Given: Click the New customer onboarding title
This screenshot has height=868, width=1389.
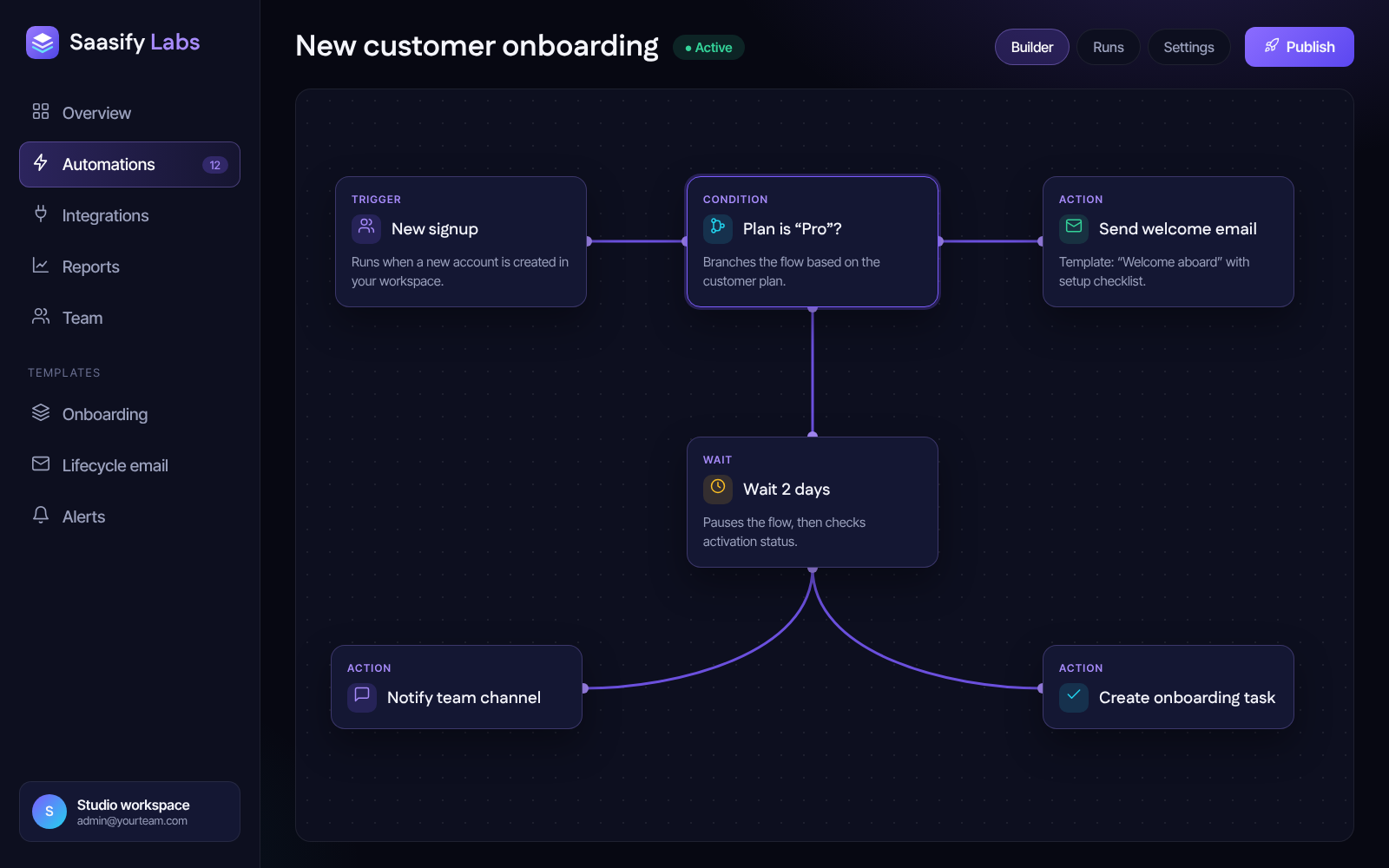Looking at the screenshot, I should coord(477,45).
